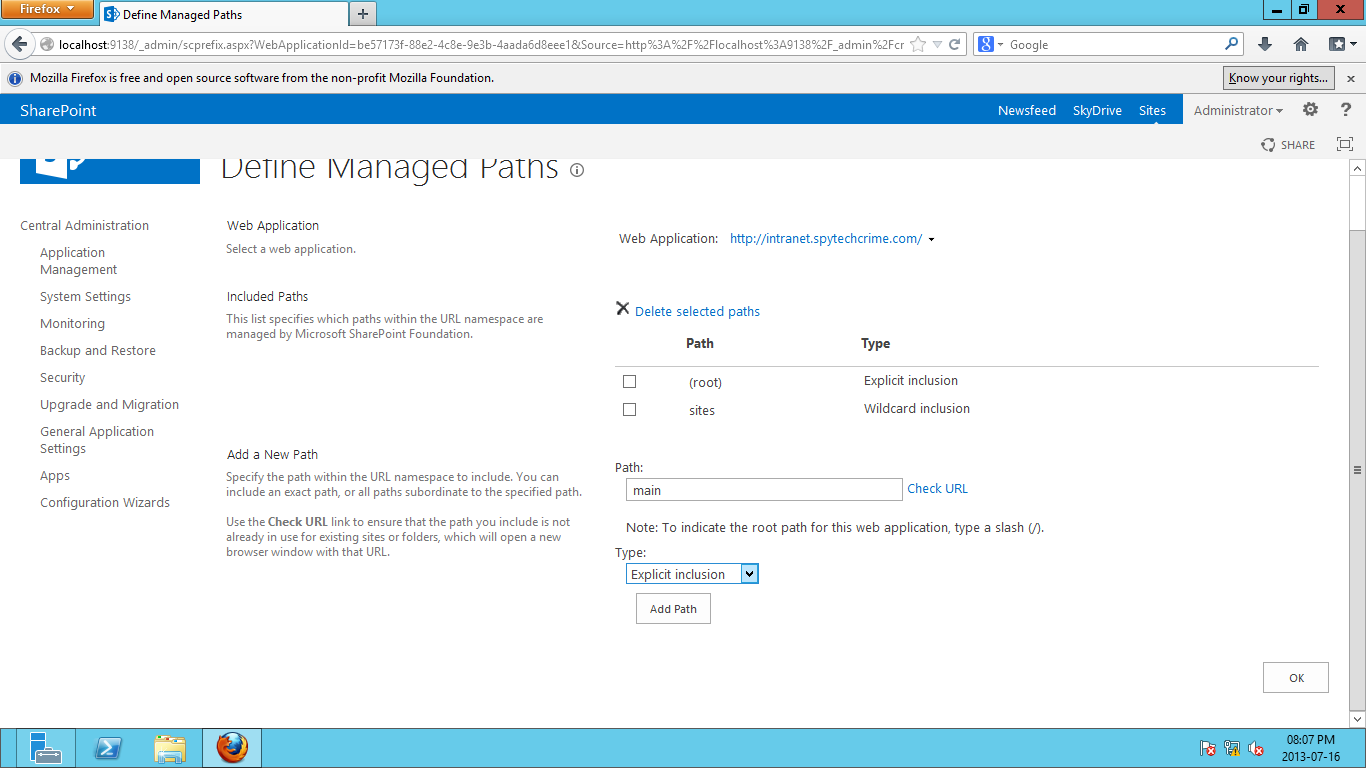Go to Central Administration home
Image resolution: width=1366 pixels, height=768 pixels.
pyautogui.click(x=84, y=226)
